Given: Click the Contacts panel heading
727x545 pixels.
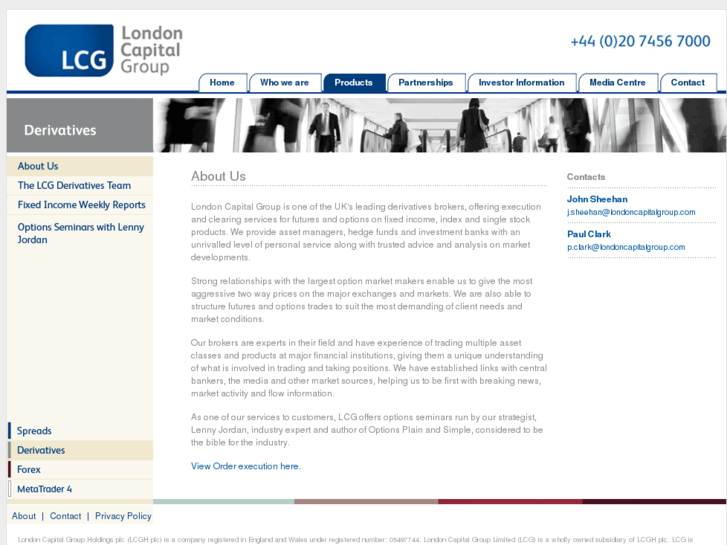Looking at the screenshot, I should click(x=586, y=177).
